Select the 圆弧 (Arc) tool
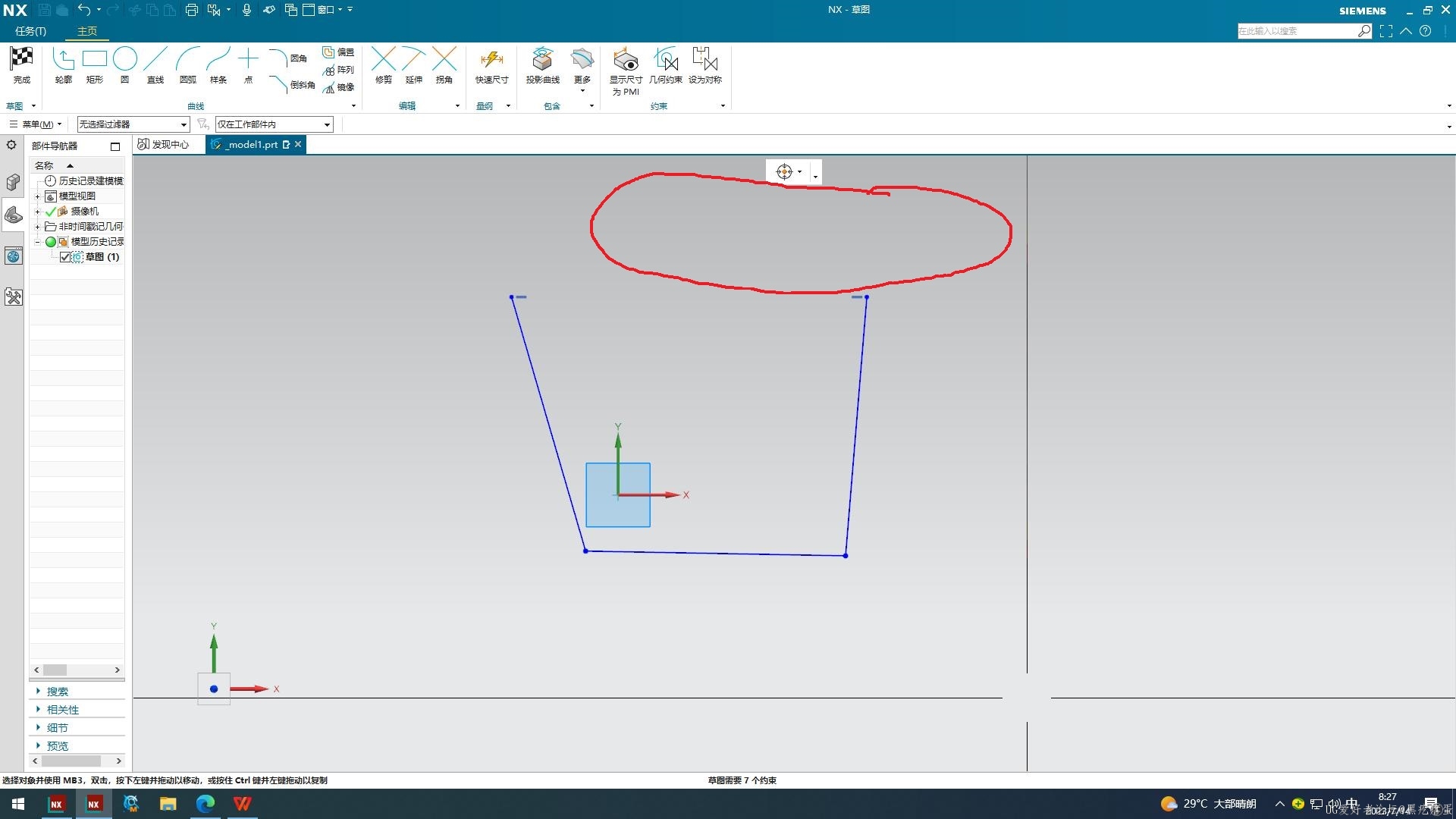The height and width of the screenshot is (819, 1456). pos(187,65)
